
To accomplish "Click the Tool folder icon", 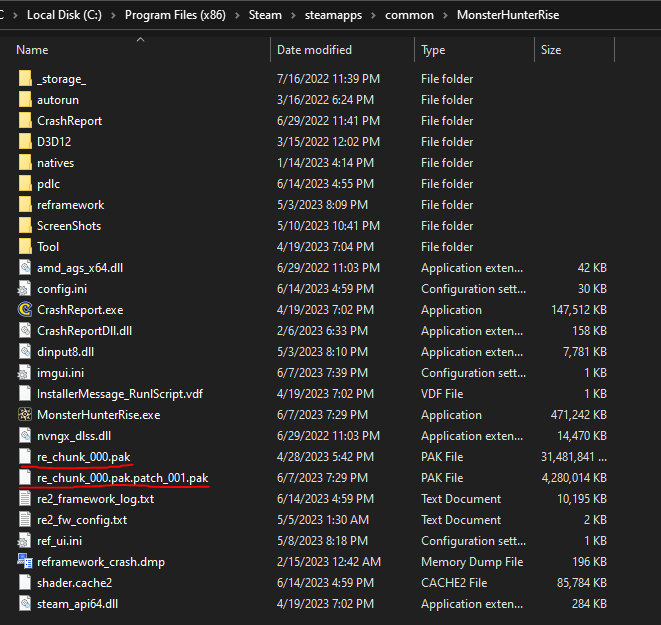I will click(x=25, y=247).
